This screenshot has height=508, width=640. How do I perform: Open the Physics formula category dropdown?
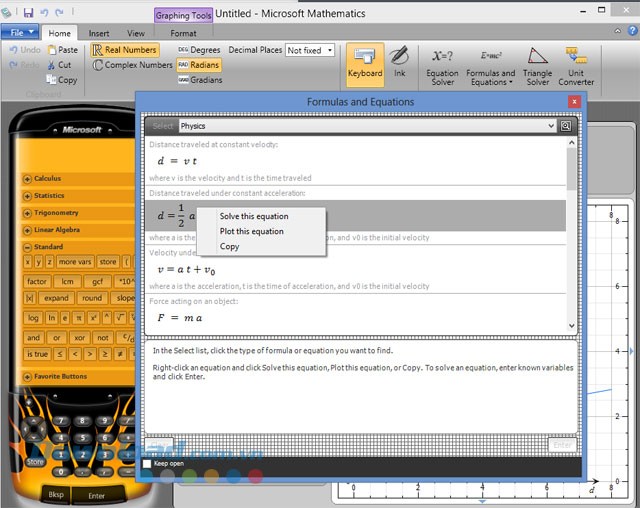[x=366, y=127]
